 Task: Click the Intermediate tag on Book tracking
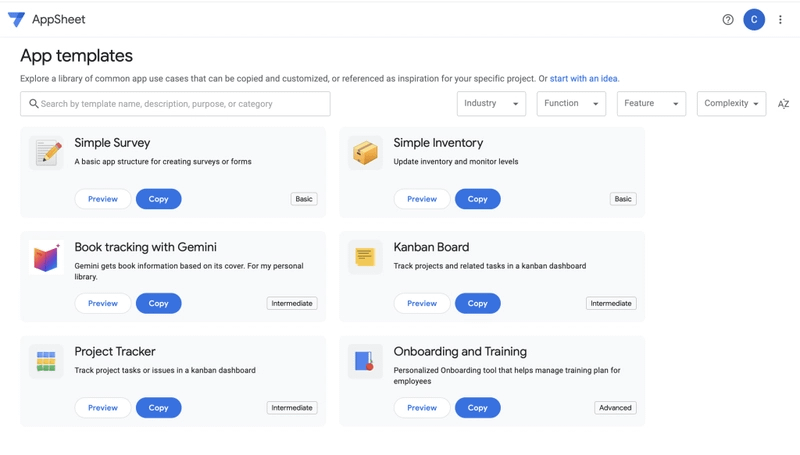[292, 304]
